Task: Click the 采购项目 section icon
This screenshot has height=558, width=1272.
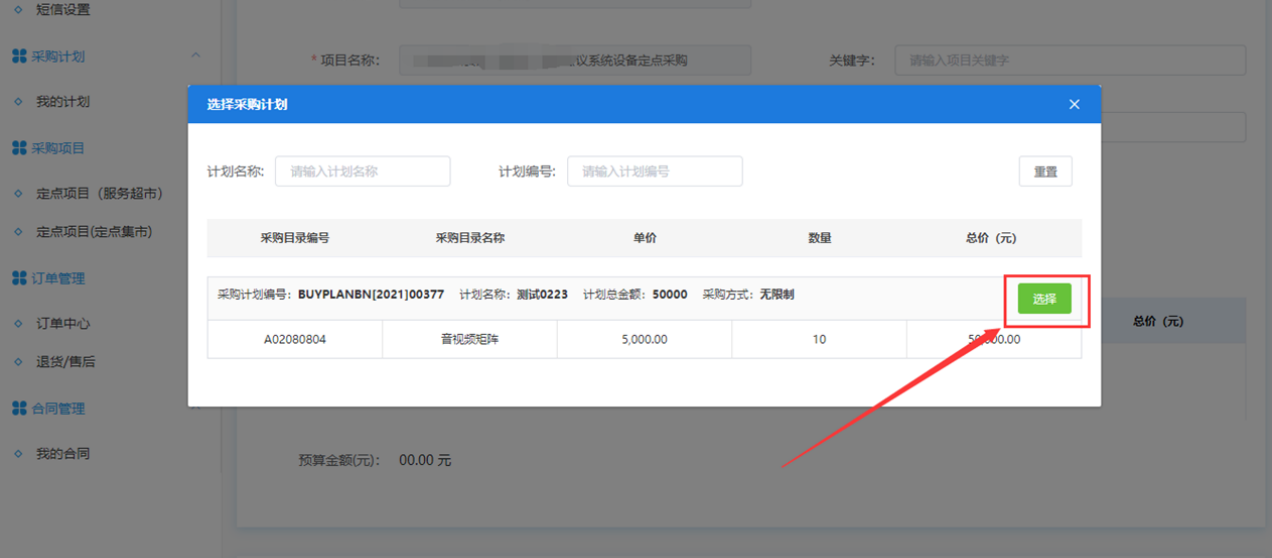Action: point(19,148)
